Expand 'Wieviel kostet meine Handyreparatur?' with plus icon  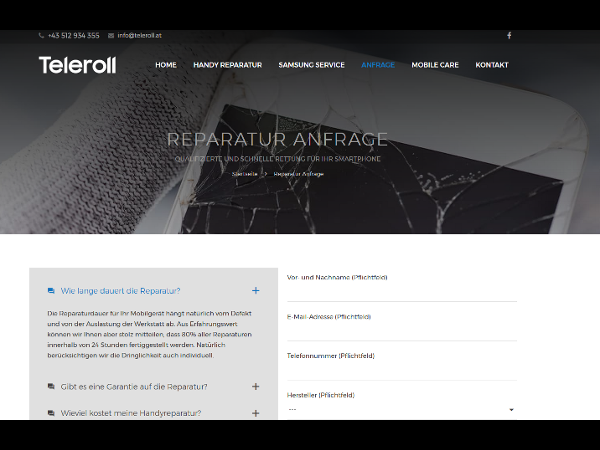point(256,413)
